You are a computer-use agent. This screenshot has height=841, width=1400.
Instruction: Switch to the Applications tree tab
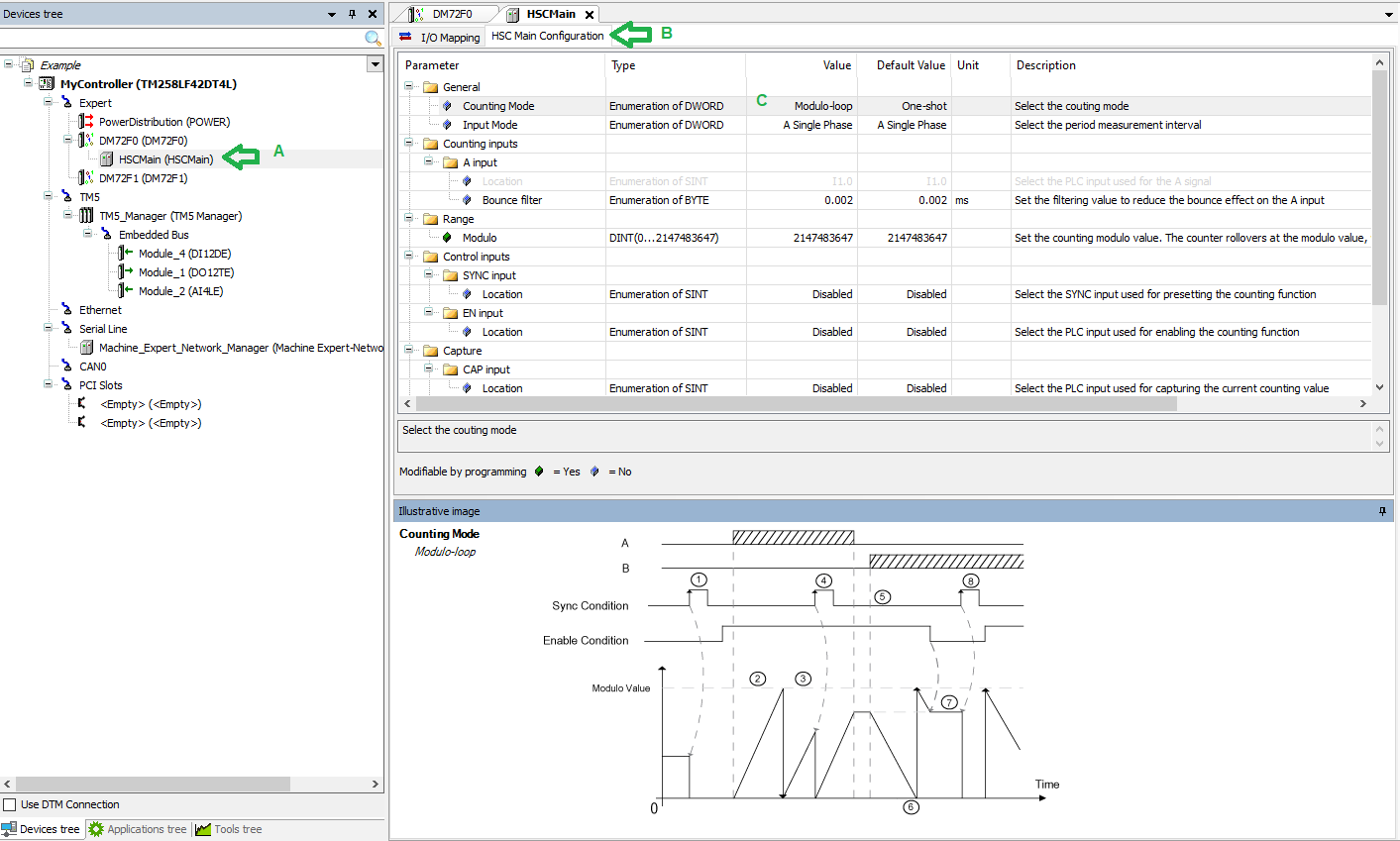point(138,829)
